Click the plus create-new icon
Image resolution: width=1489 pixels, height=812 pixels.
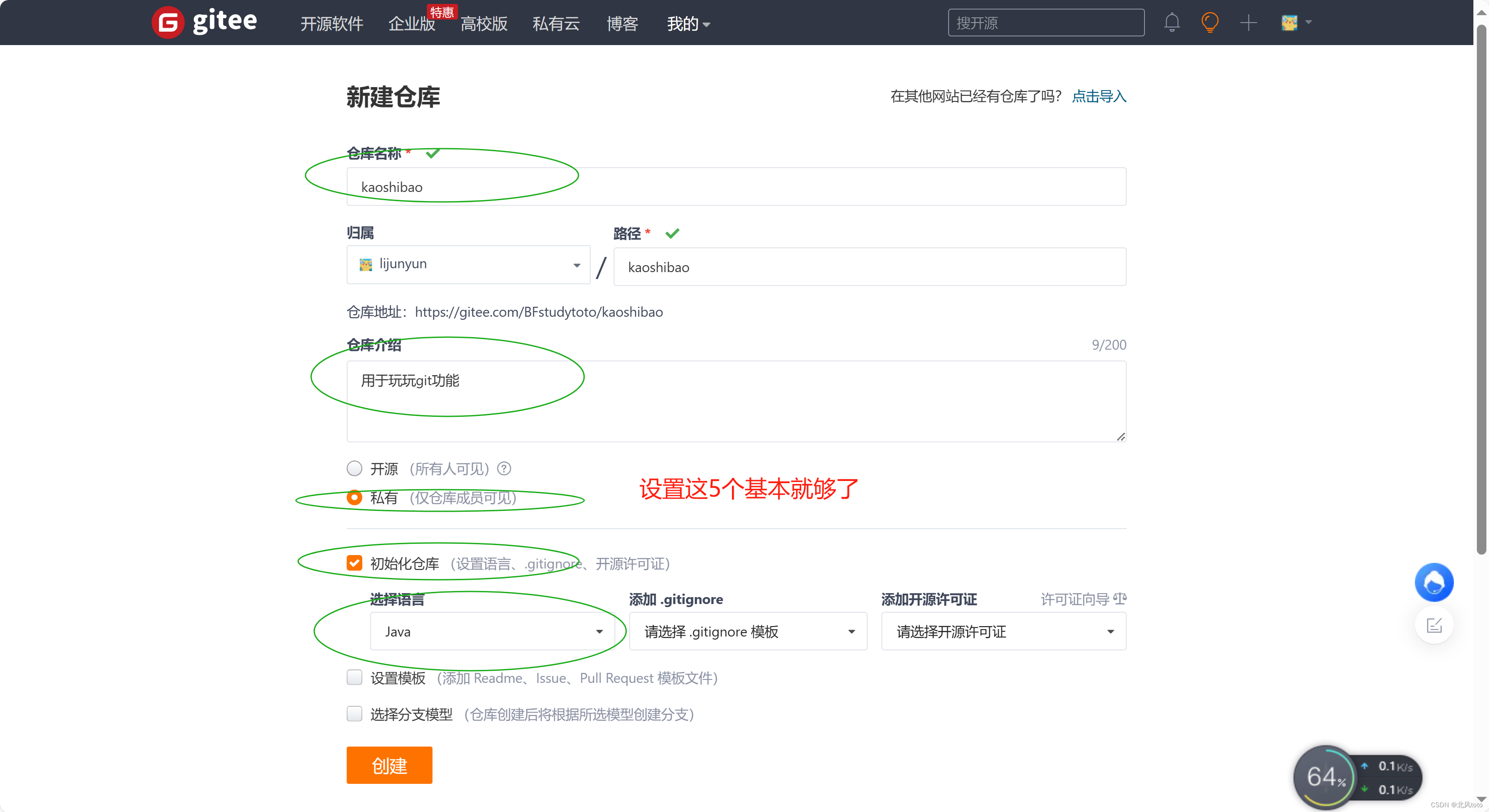[x=1248, y=23]
